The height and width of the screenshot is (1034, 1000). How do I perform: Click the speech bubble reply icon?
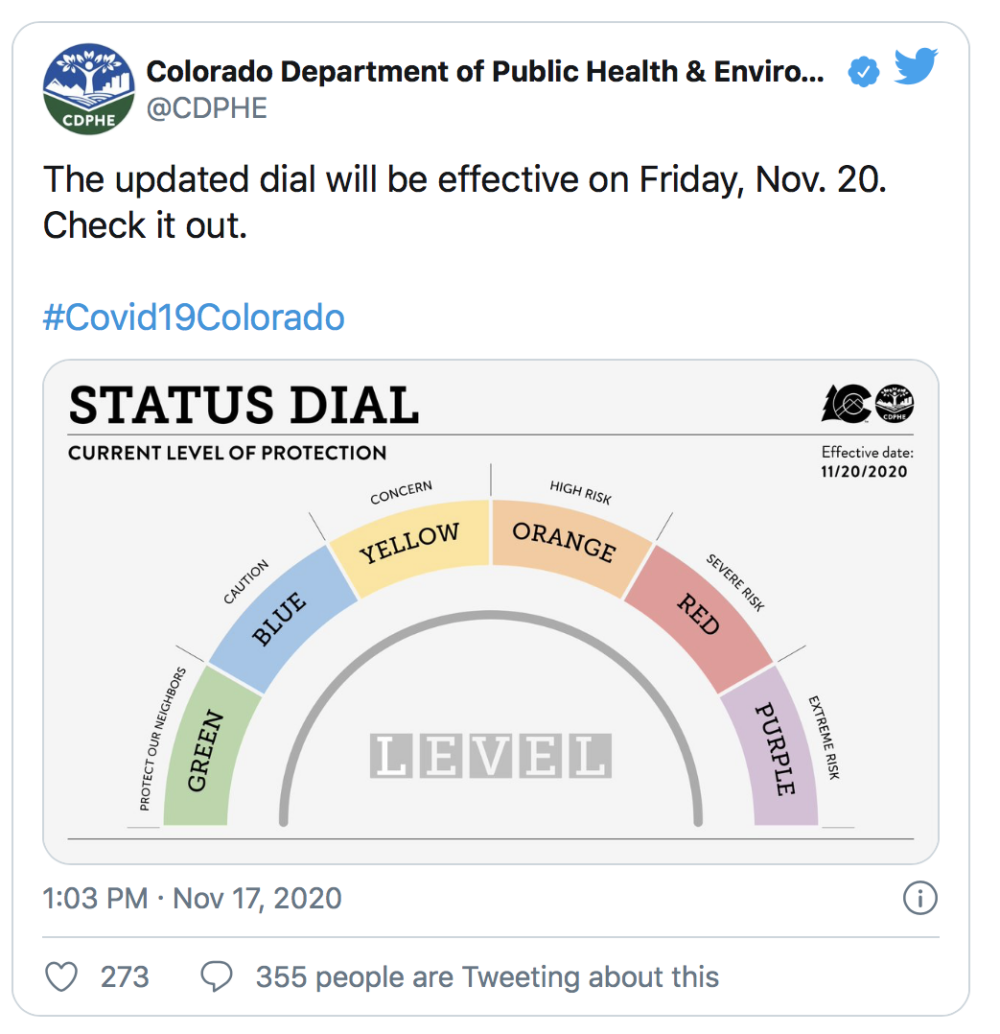coord(217,976)
